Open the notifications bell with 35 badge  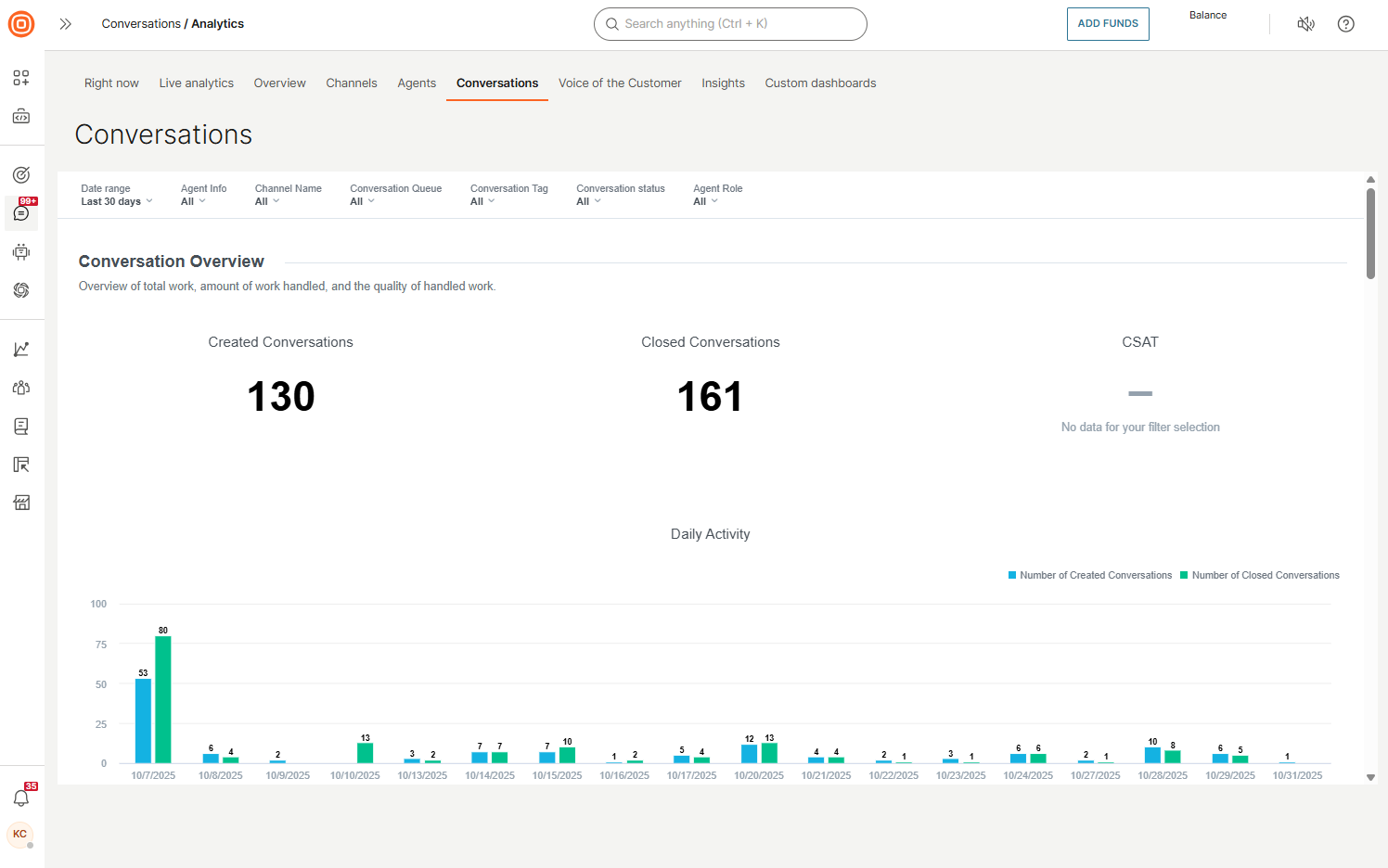click(x=20, y=797)
